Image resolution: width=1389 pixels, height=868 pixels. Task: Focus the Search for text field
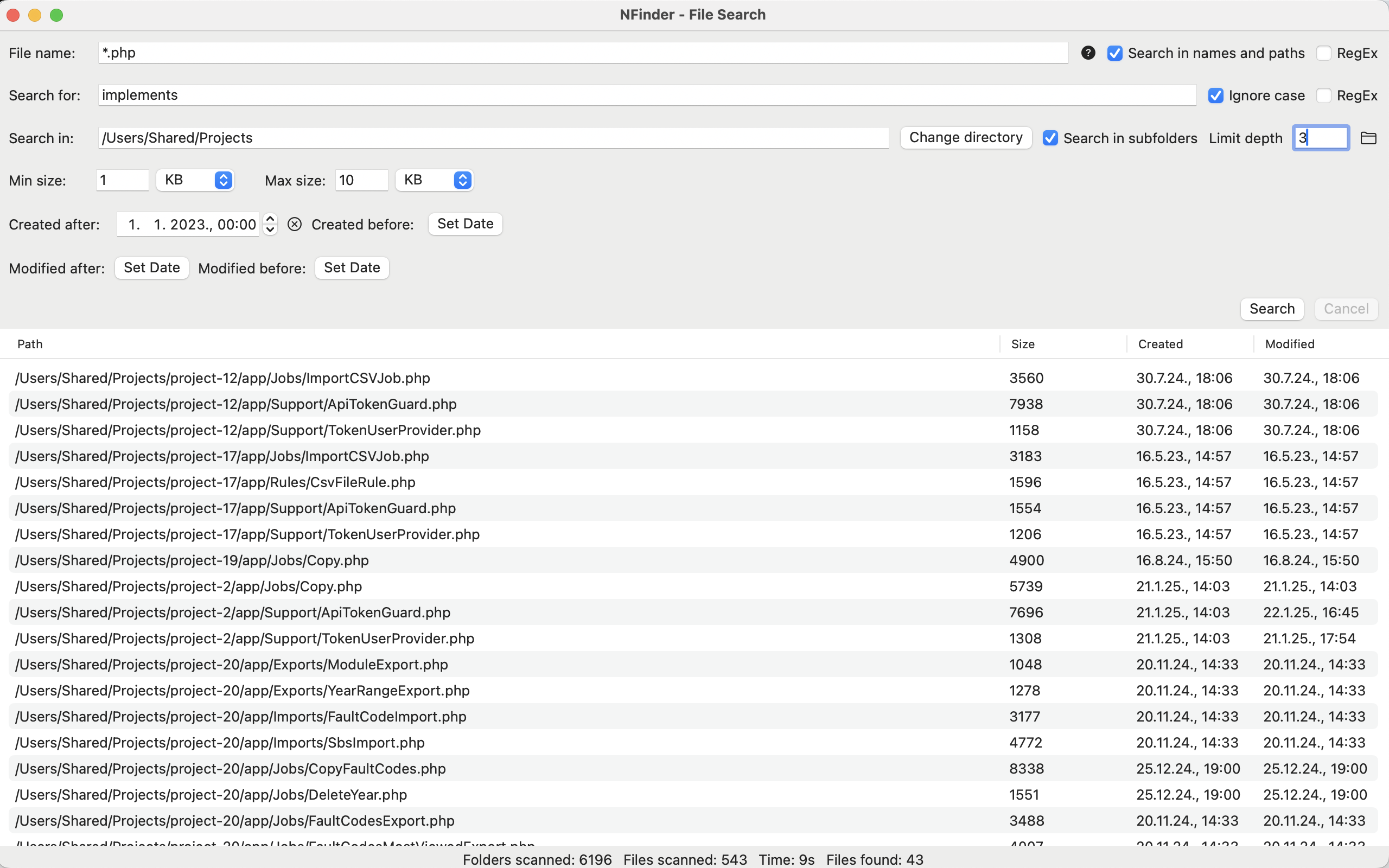(647, 95)
